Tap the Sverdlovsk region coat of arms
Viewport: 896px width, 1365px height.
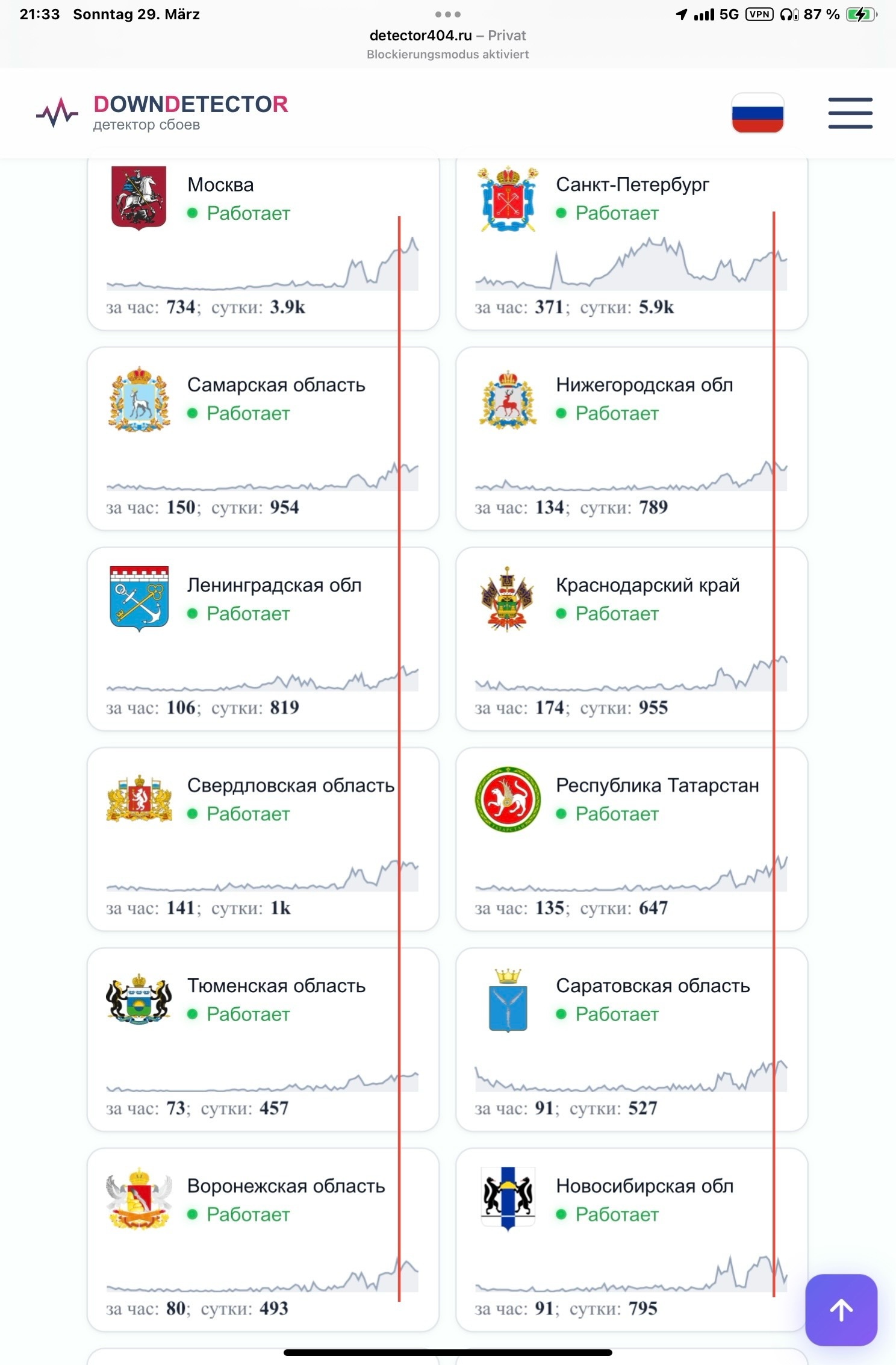tap(139, 799)
